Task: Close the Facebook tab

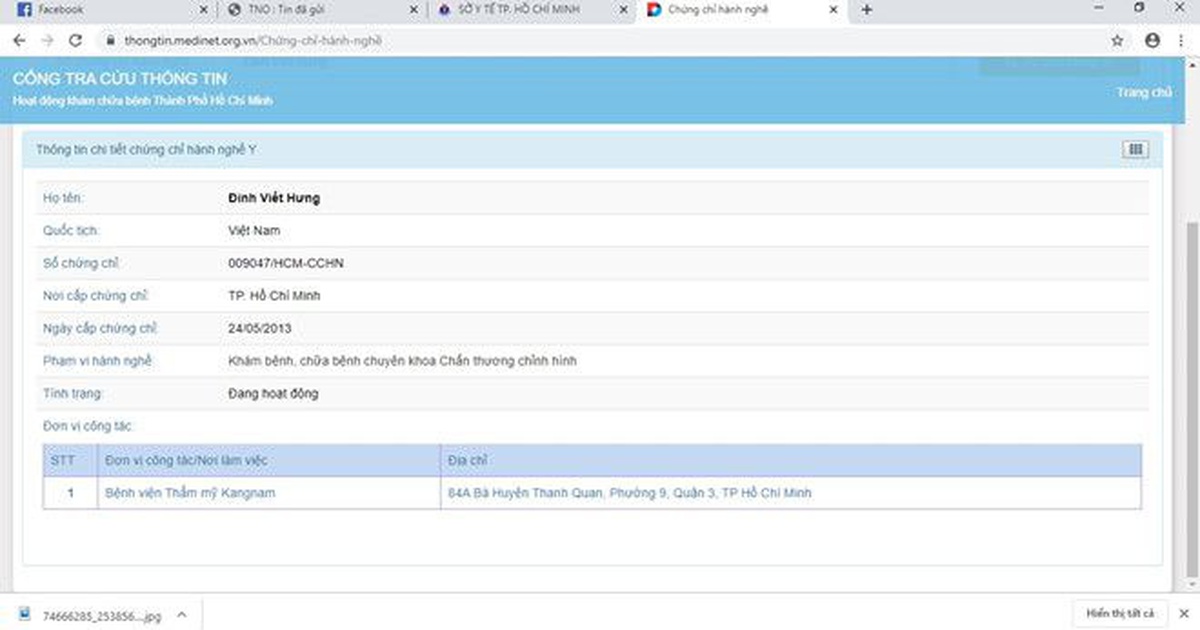Action: point(203,10)
